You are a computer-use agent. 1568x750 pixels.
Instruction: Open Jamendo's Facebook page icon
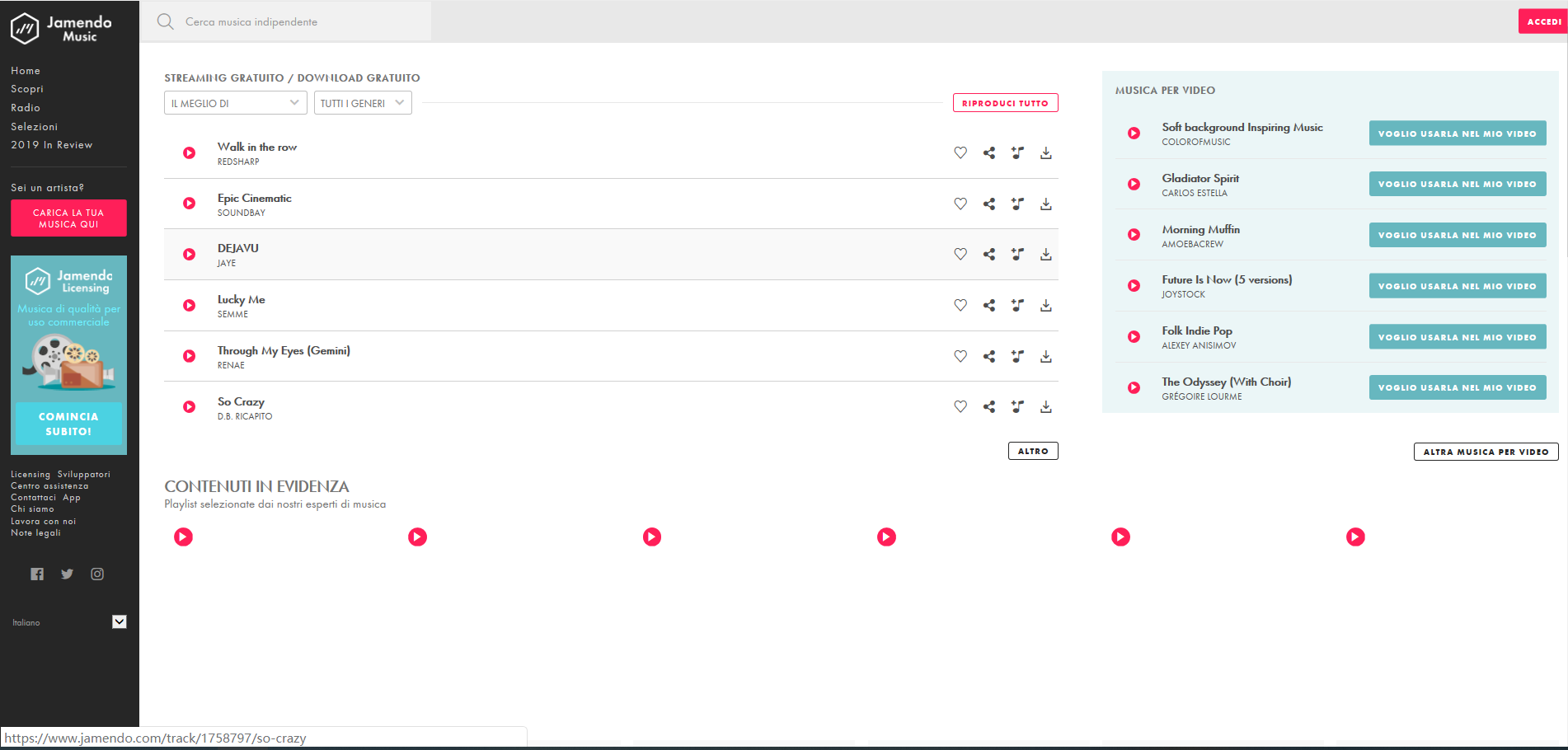click(37, 574)
